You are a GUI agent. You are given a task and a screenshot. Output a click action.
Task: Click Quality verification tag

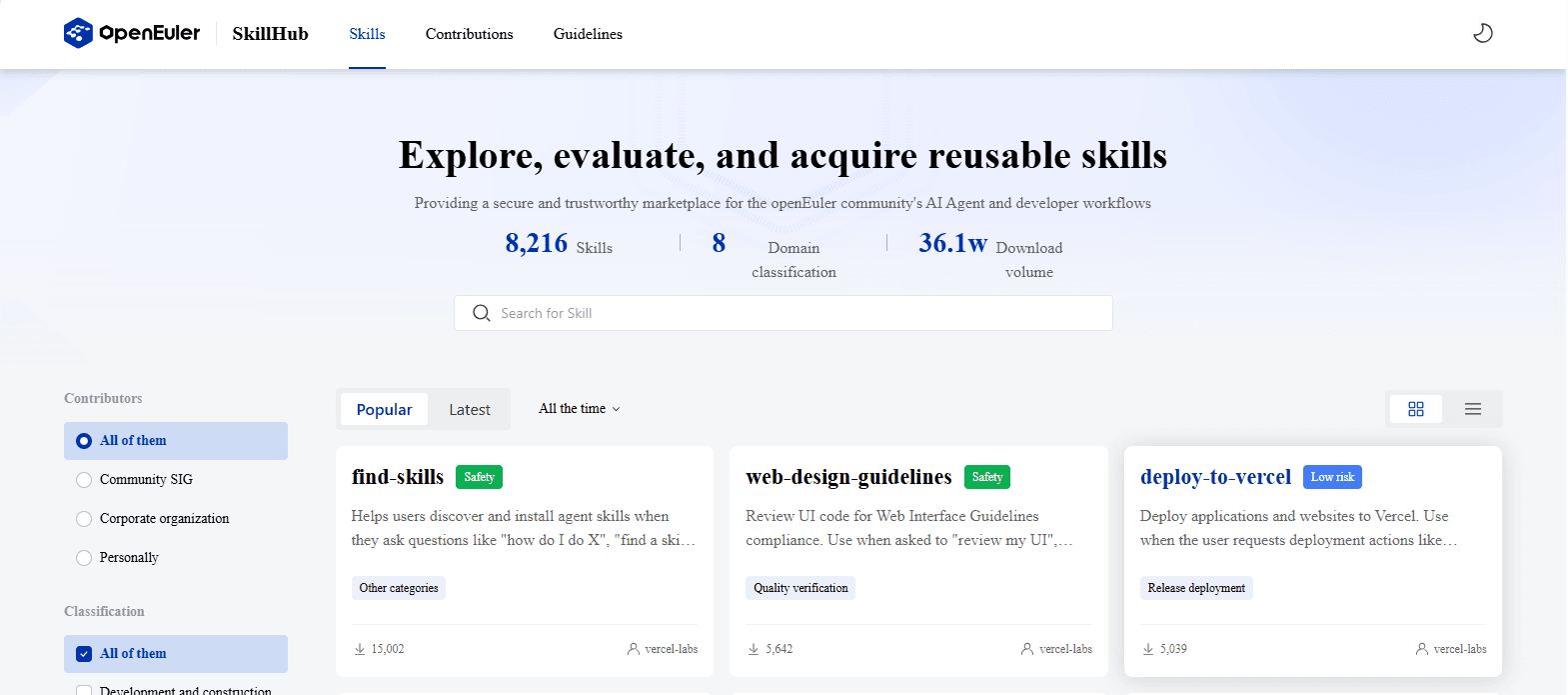(800, 588)
